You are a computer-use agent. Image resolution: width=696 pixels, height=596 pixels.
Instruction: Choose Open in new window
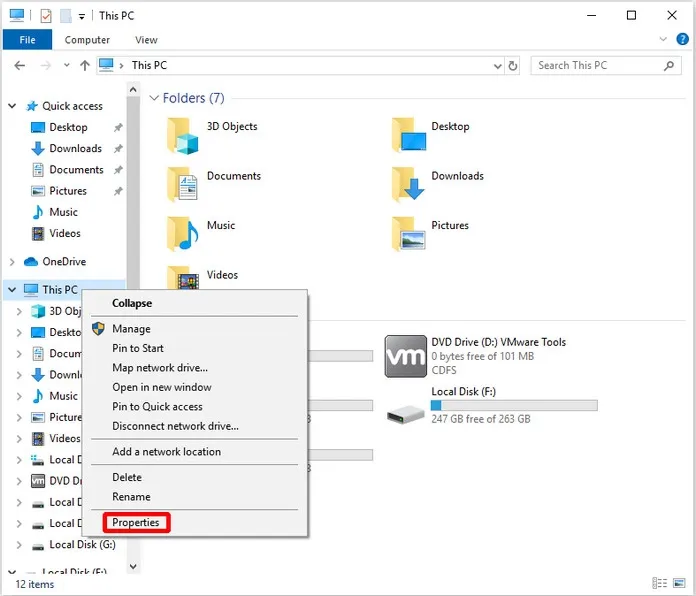pyautogui.click(x=162, y=387)
